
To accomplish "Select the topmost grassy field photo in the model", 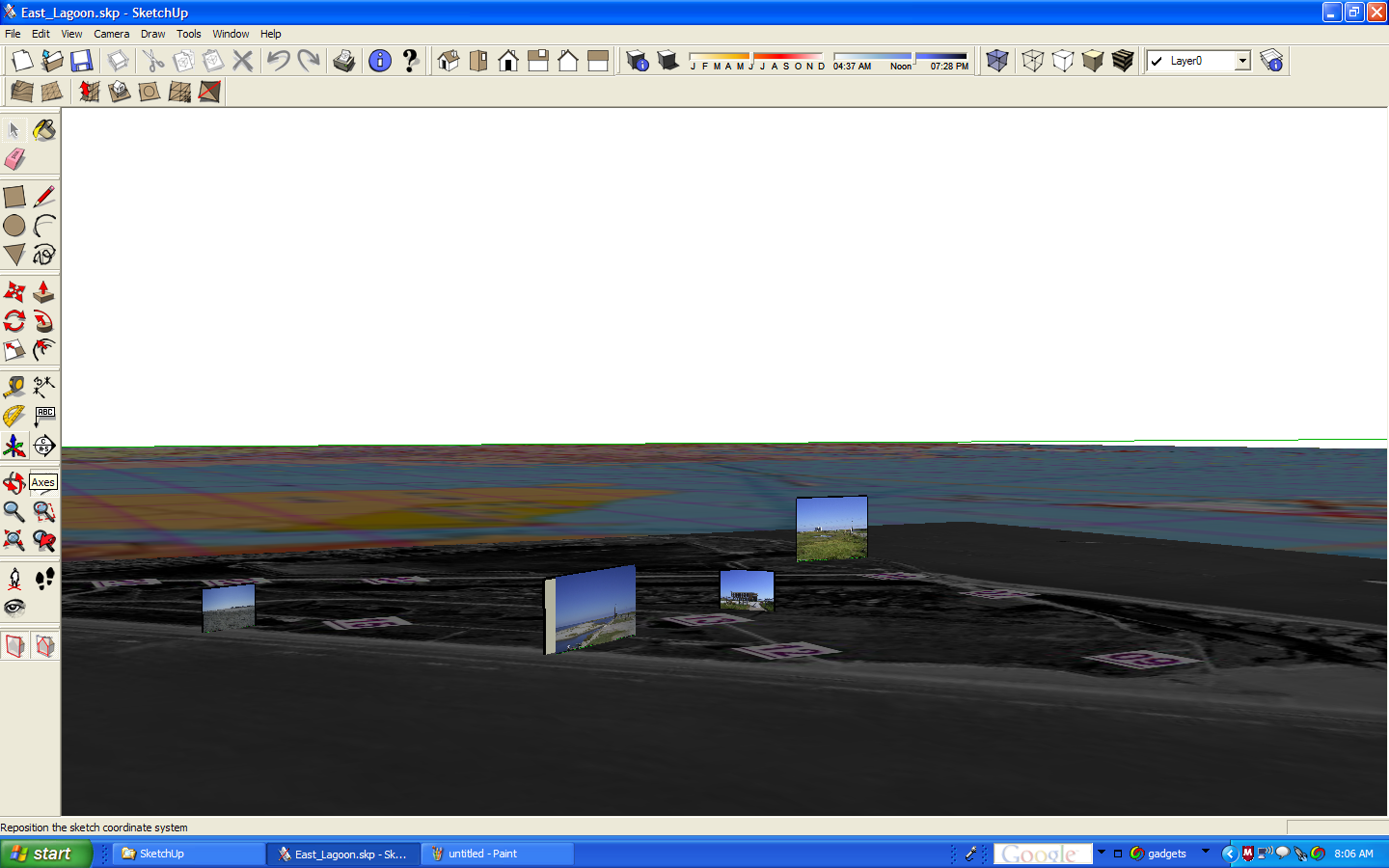I will (831, 528).
